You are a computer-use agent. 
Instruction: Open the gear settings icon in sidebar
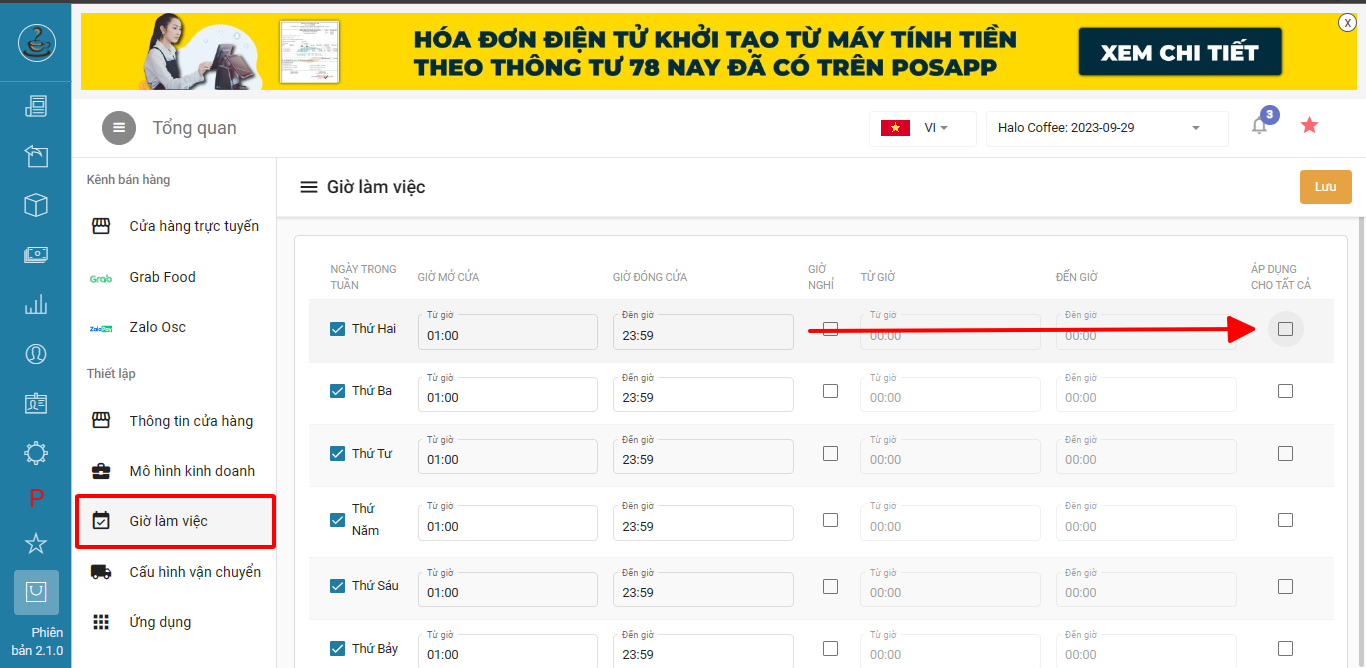coord(36,453)
